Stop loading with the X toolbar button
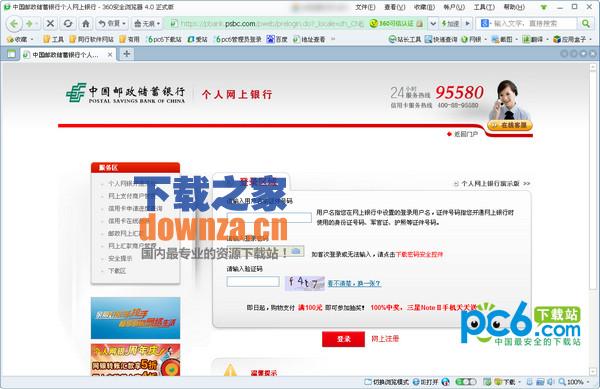Image resolution: width=600 pixels, height=389 pixels. tap(50, 24)
